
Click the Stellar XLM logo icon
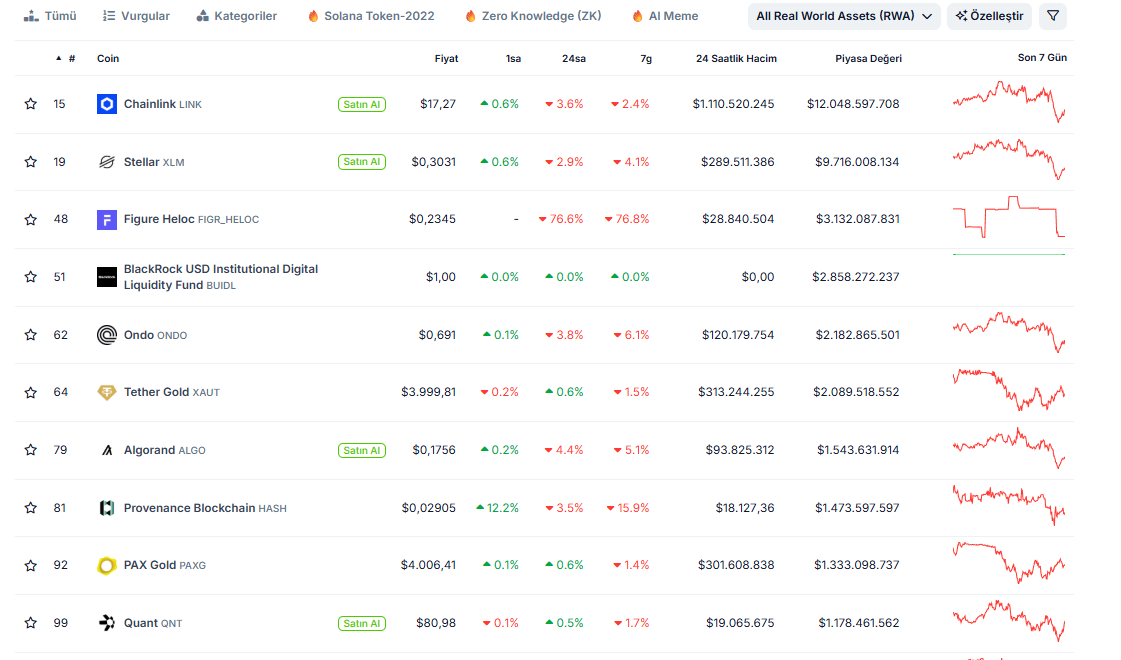coord(107,162)
